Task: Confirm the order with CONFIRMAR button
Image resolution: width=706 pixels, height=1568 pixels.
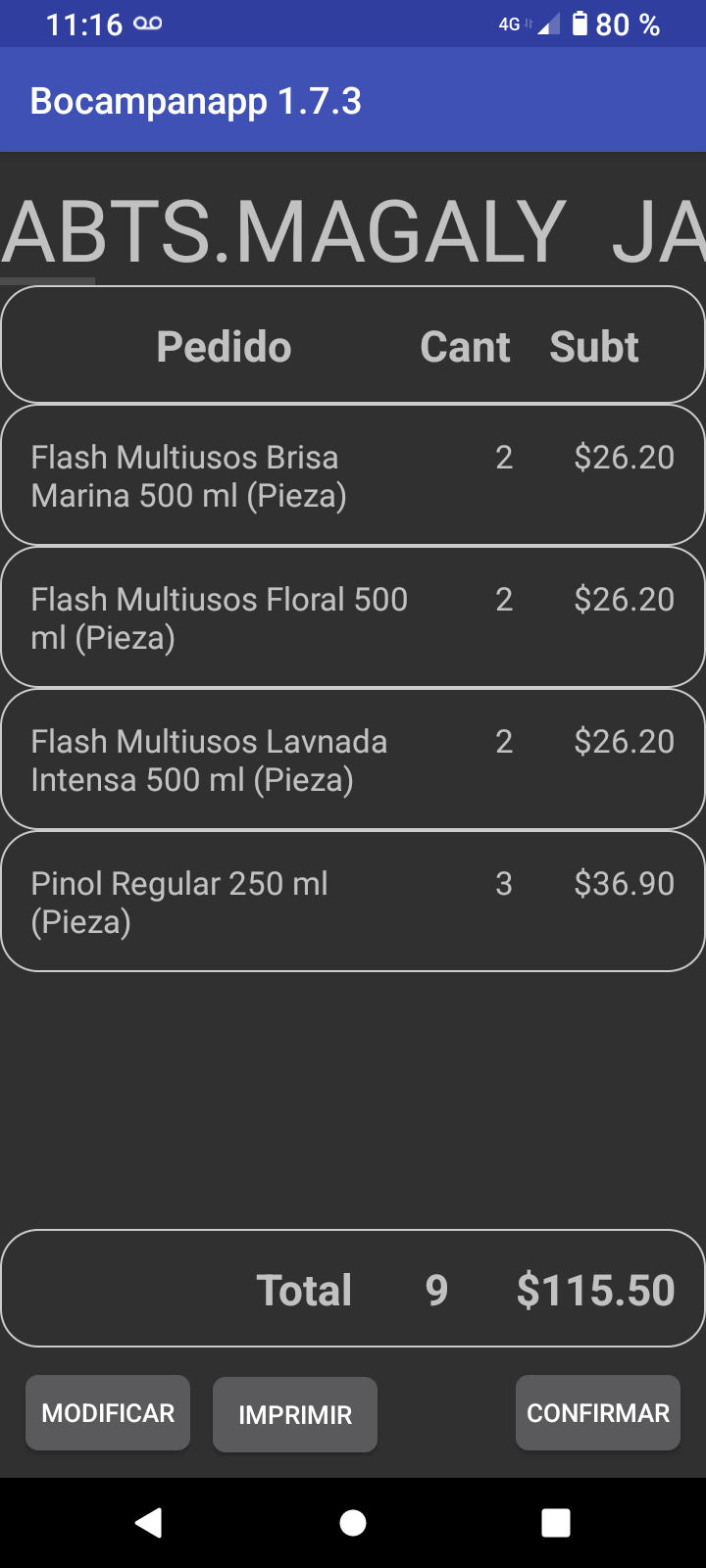Action: (598, 1412)
